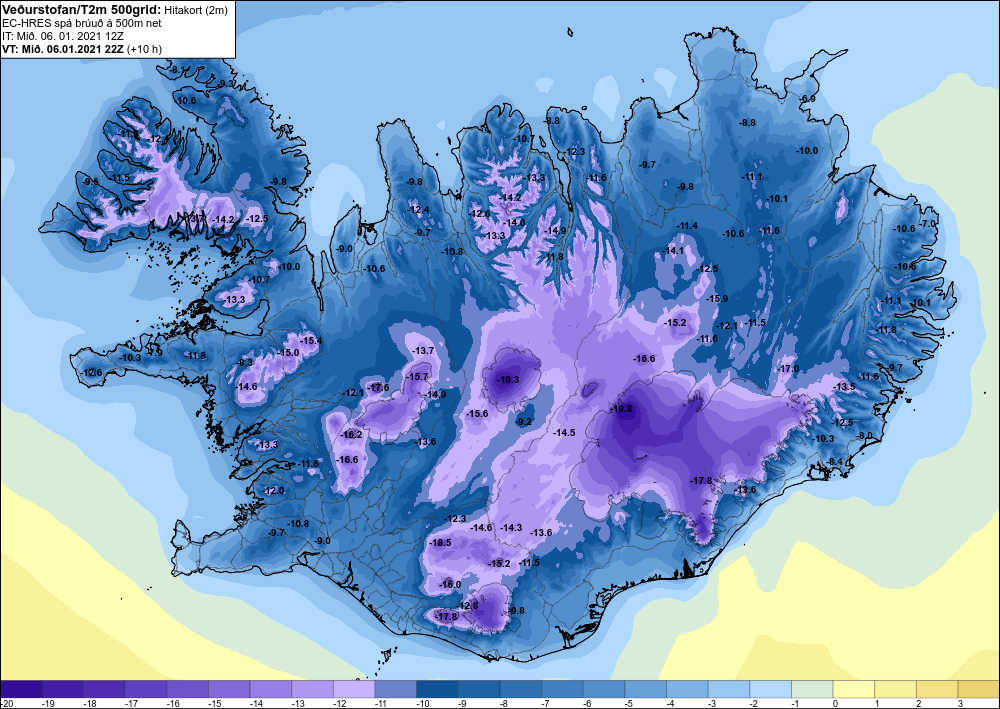1000x709 pixels.
Task: Click the "-14.1" temperature value on the map
Action: click(x=673, y=251)
